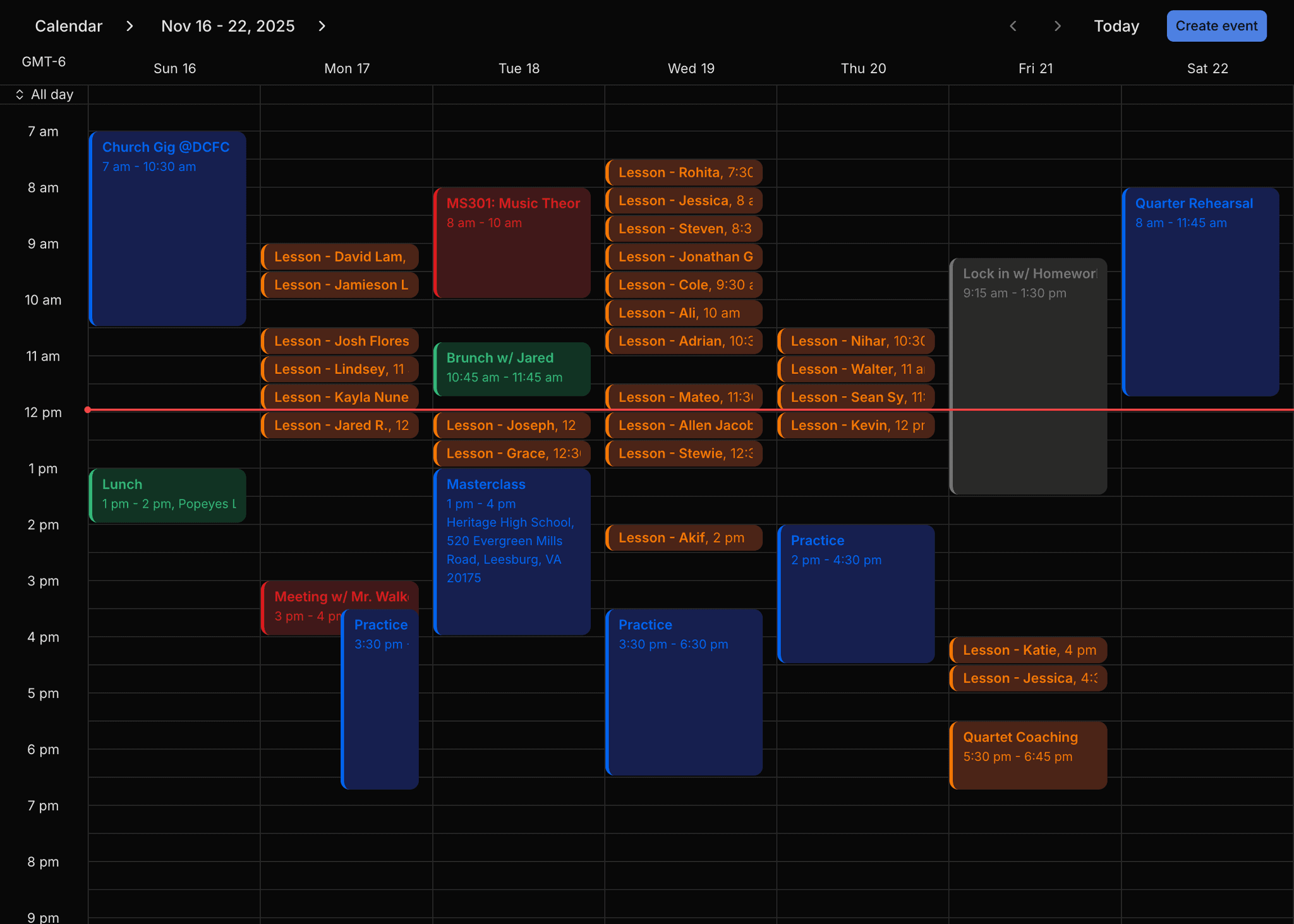Click the Create event button
The height and width of the screenshot is (924, 1294).
[x=1216, y=26]
